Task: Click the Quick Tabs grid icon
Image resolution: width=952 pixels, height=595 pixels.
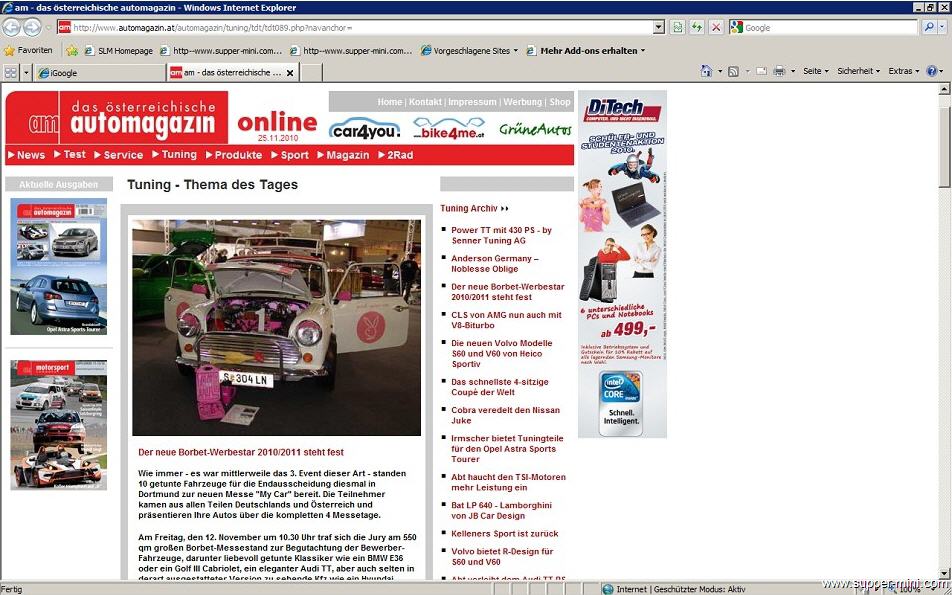Action: click(11, 73)
